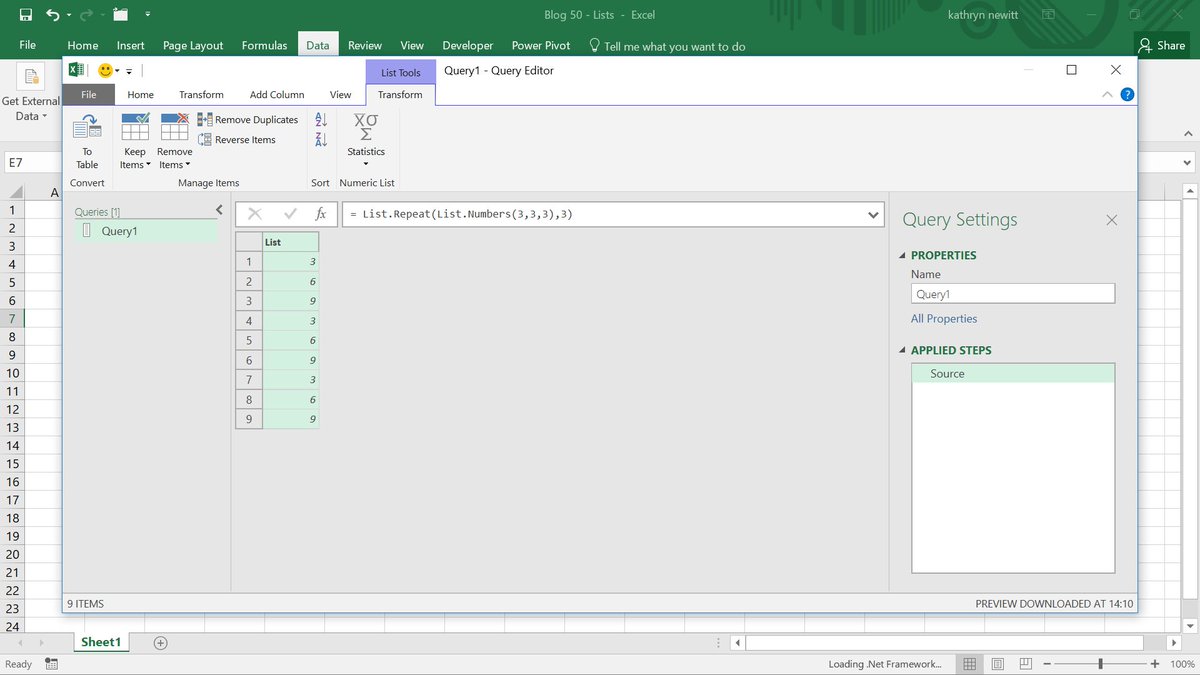Collapse the APPLIED STEPS section
The image size is (1200, 675).
tap(901, 350)
